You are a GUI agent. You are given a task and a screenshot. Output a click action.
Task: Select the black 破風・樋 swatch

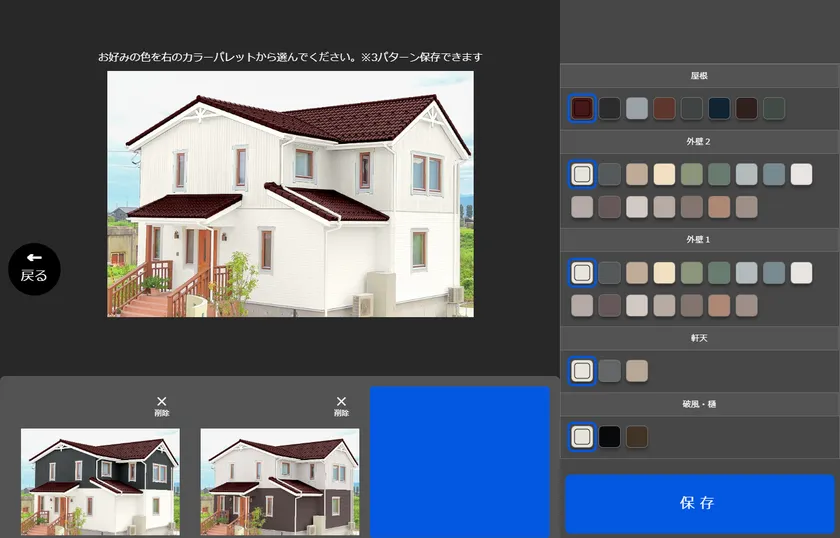click(610, 437)
